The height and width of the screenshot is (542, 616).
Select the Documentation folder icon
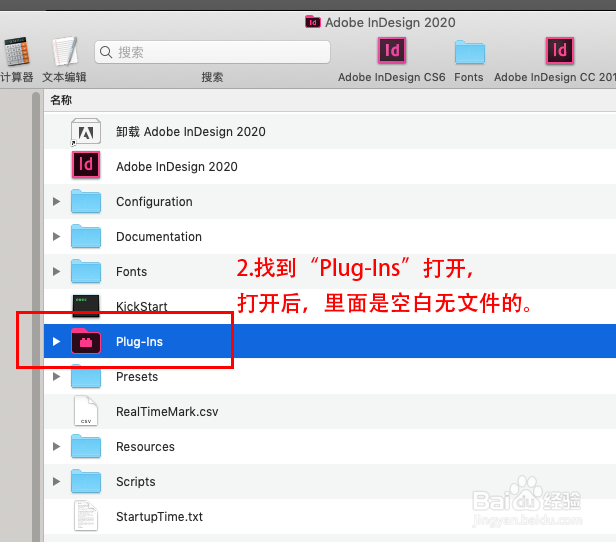point(86,236)
